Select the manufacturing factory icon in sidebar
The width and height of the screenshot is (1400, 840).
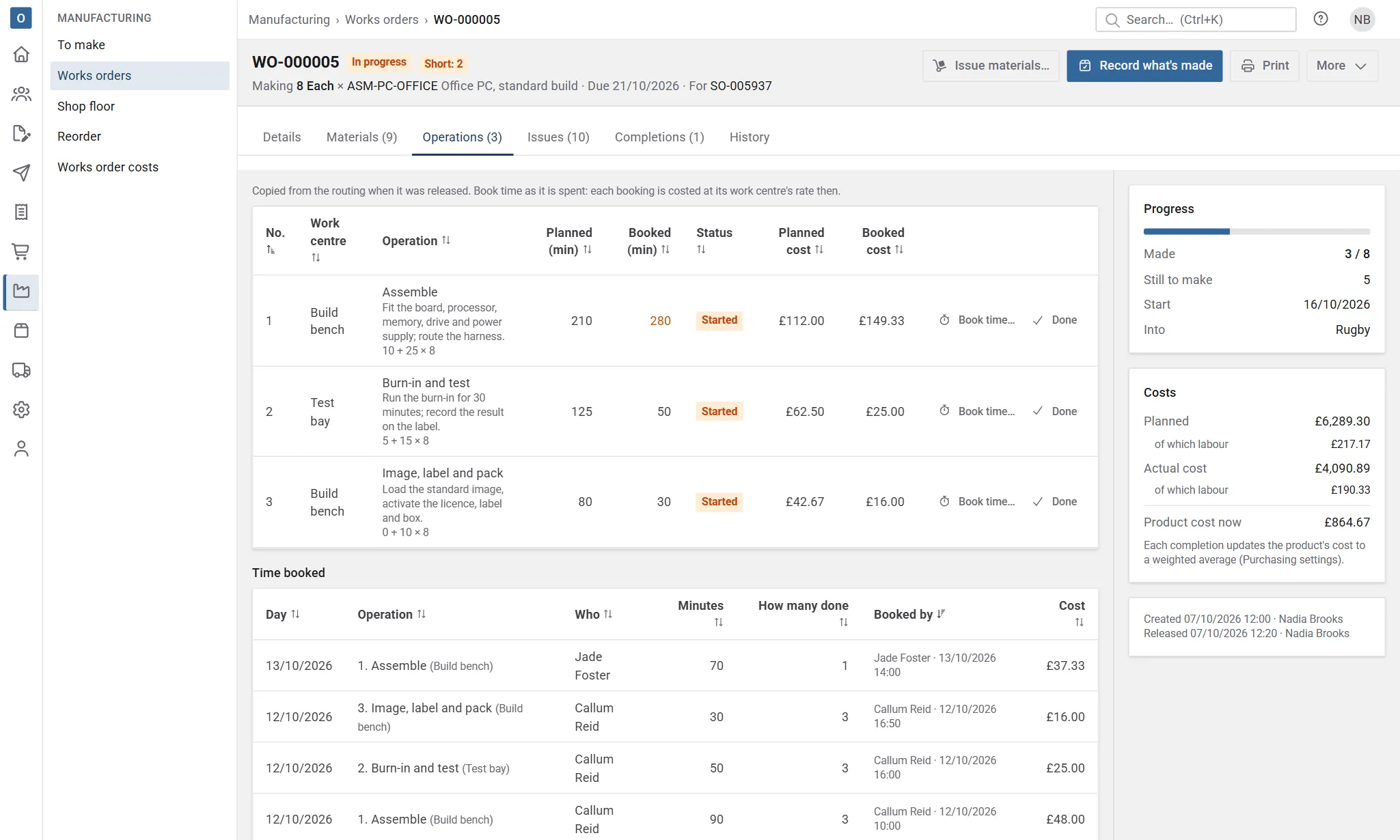pos(21,292)
